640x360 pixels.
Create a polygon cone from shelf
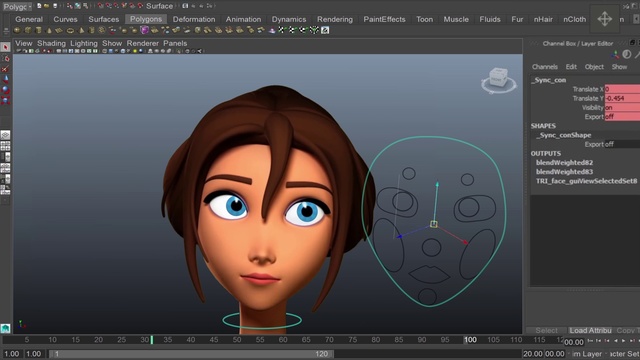tap(49, 30)
